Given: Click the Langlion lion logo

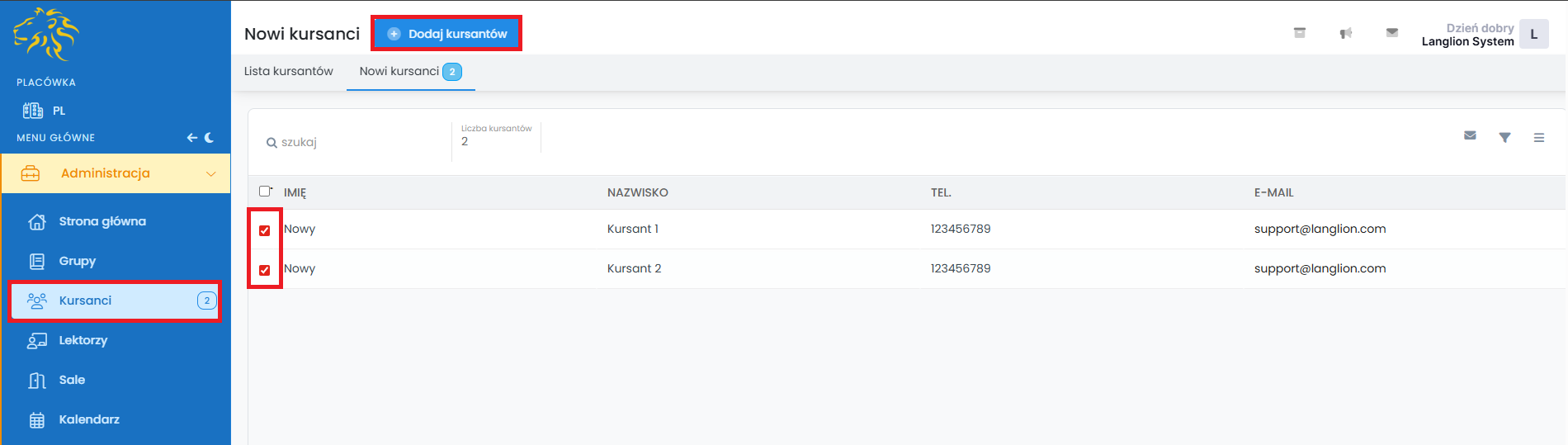Looking at the screenshot, I should coord(46,35).
